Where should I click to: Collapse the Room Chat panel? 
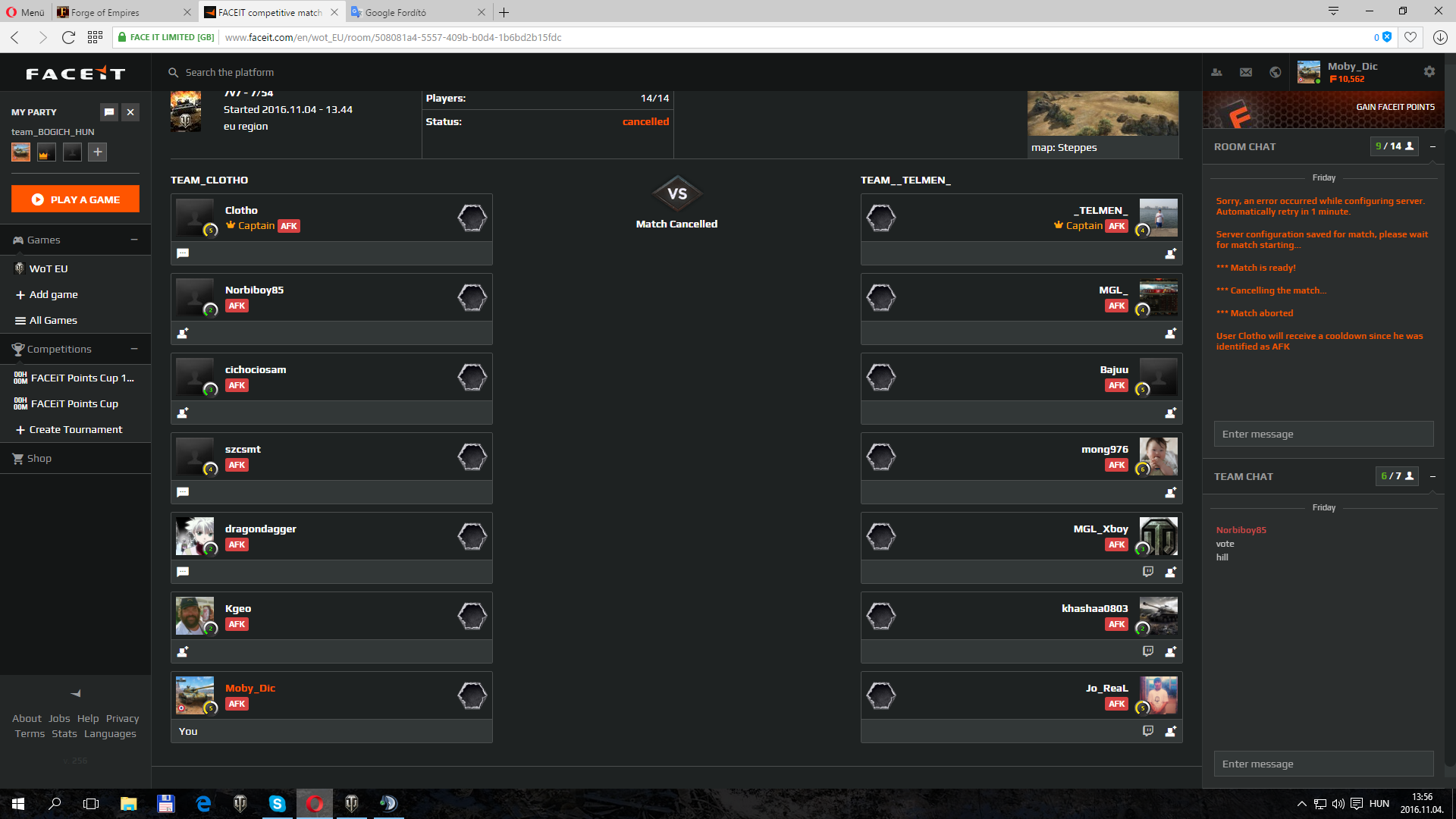(x=1432, y=146)
